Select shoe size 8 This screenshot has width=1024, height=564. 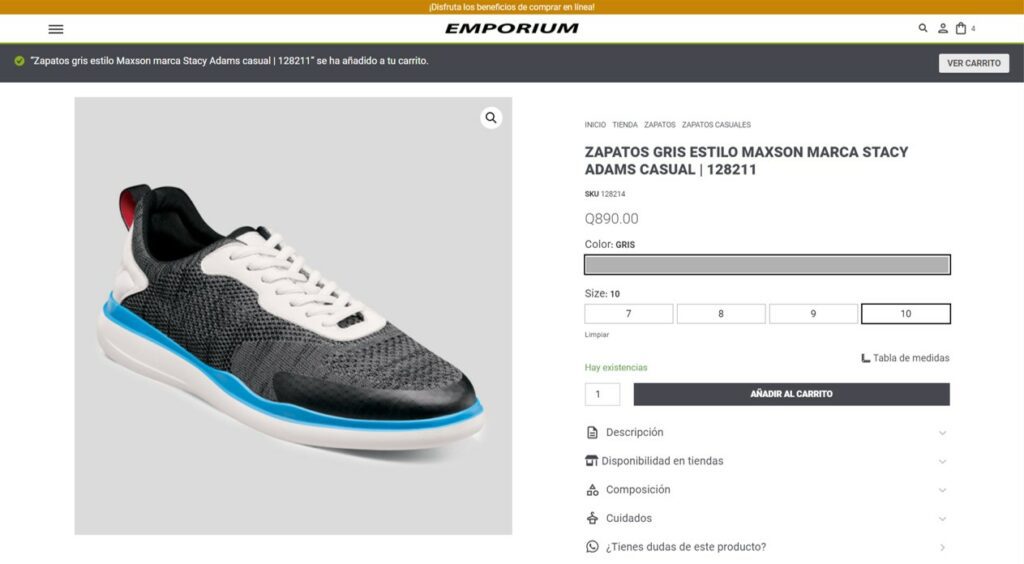(721, 313)
